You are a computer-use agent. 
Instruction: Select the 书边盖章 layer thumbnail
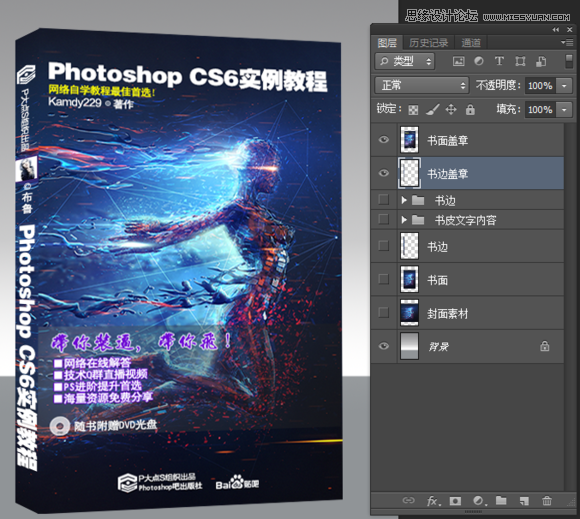409,173
